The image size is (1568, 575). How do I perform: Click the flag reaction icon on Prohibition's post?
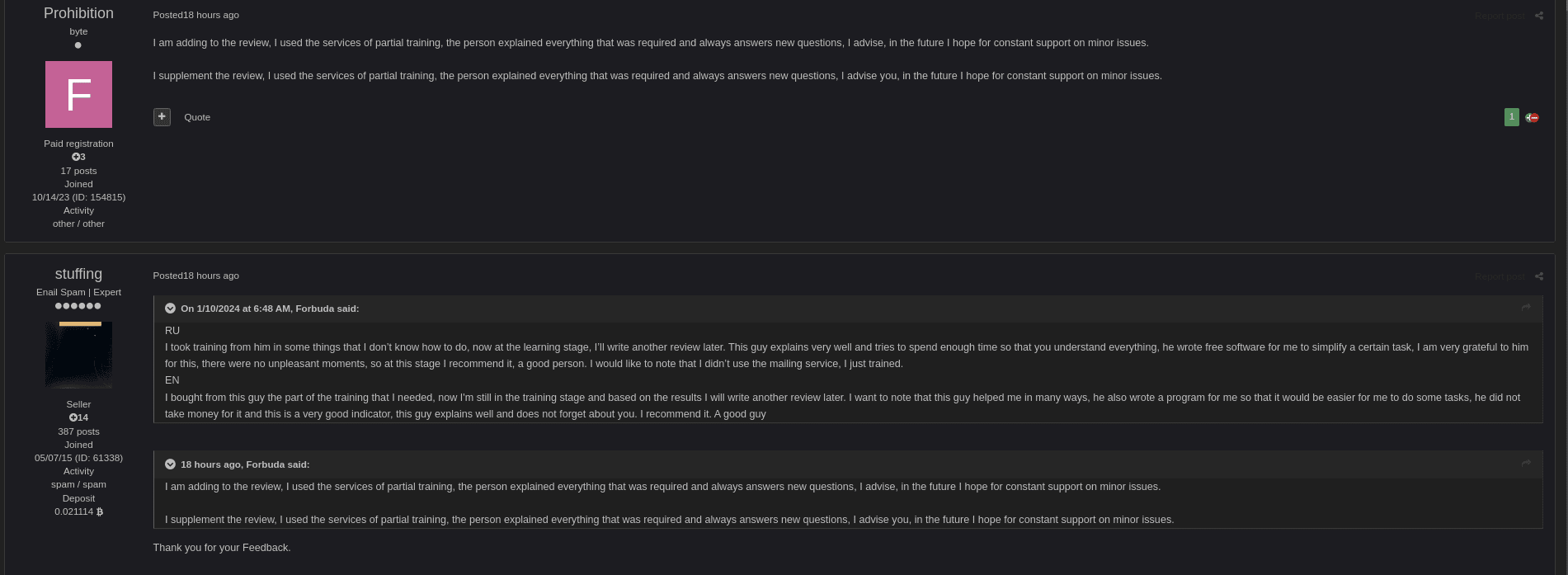(x=1532, y=117)
